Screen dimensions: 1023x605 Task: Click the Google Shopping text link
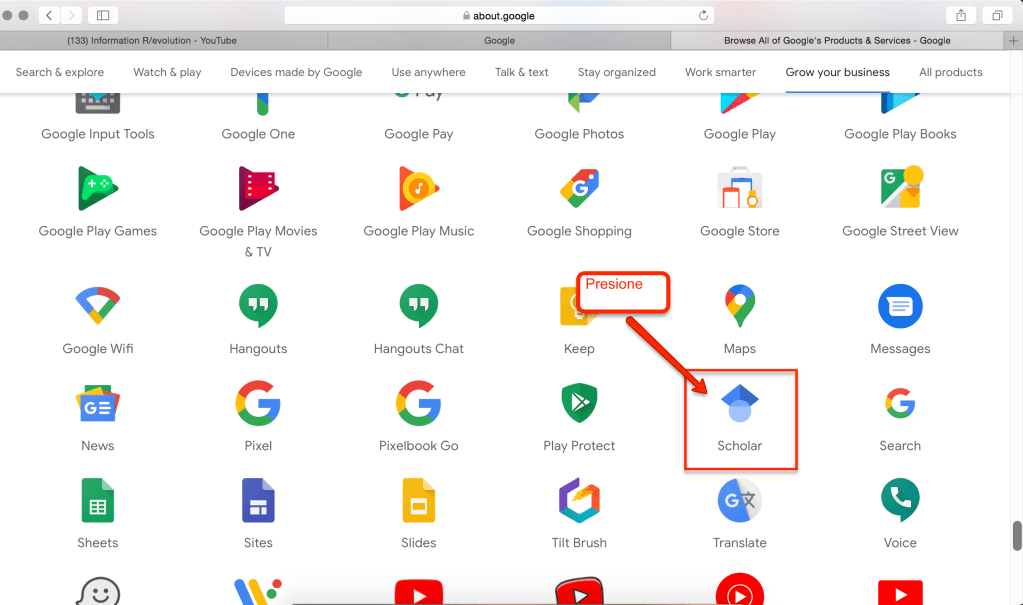579,231
